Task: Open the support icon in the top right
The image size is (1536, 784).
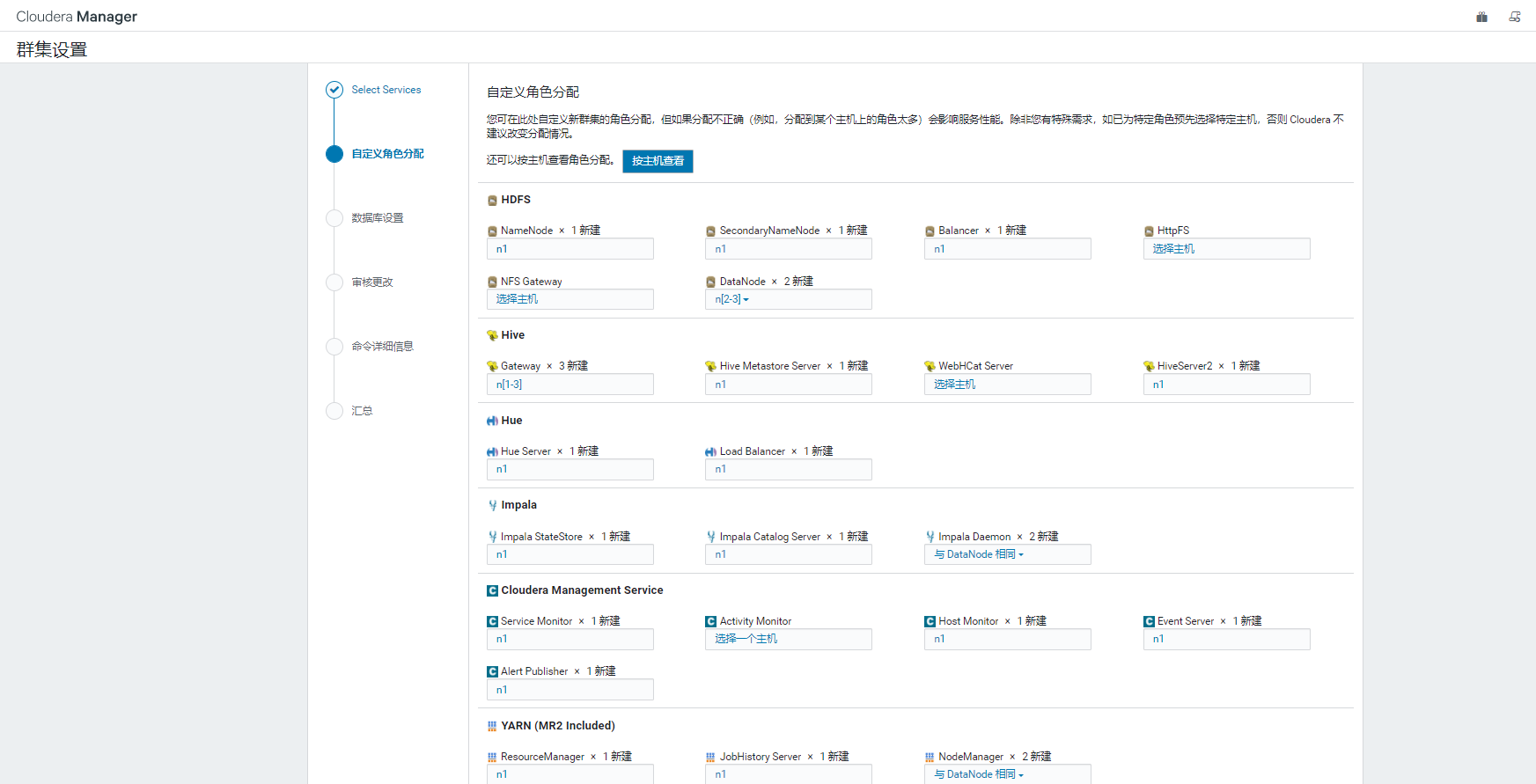Action: pyautogui.click(x=1515, y=17)
